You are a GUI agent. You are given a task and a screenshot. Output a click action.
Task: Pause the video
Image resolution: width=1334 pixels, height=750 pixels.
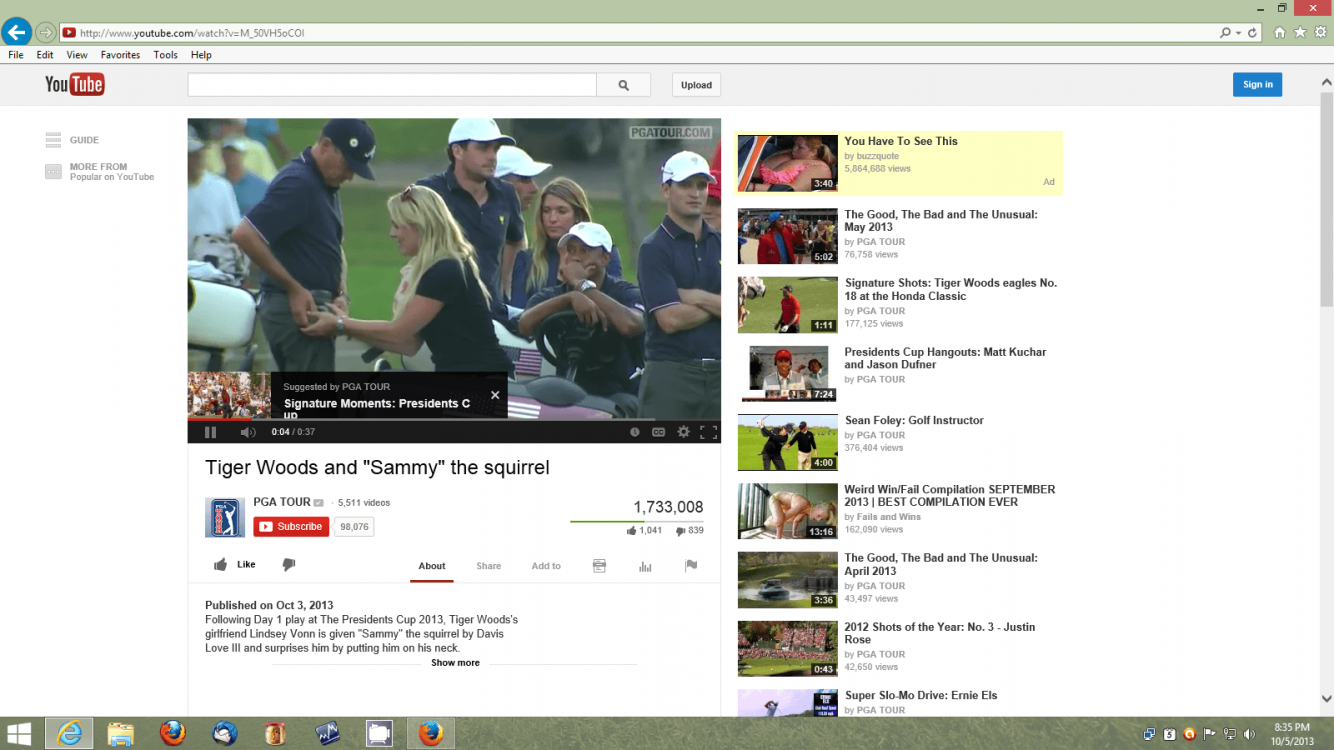(210, 432)
